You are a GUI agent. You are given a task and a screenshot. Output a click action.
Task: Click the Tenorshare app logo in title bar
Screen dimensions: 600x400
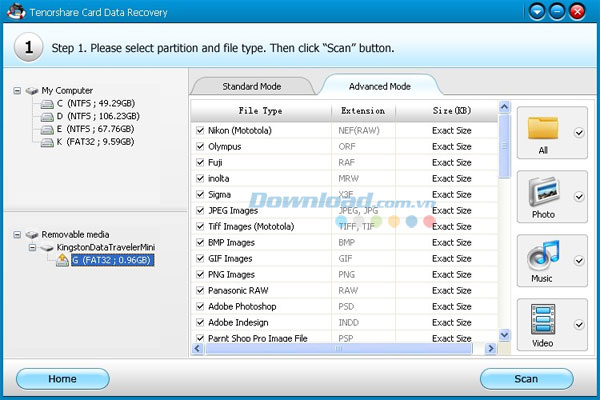[16, 11]
